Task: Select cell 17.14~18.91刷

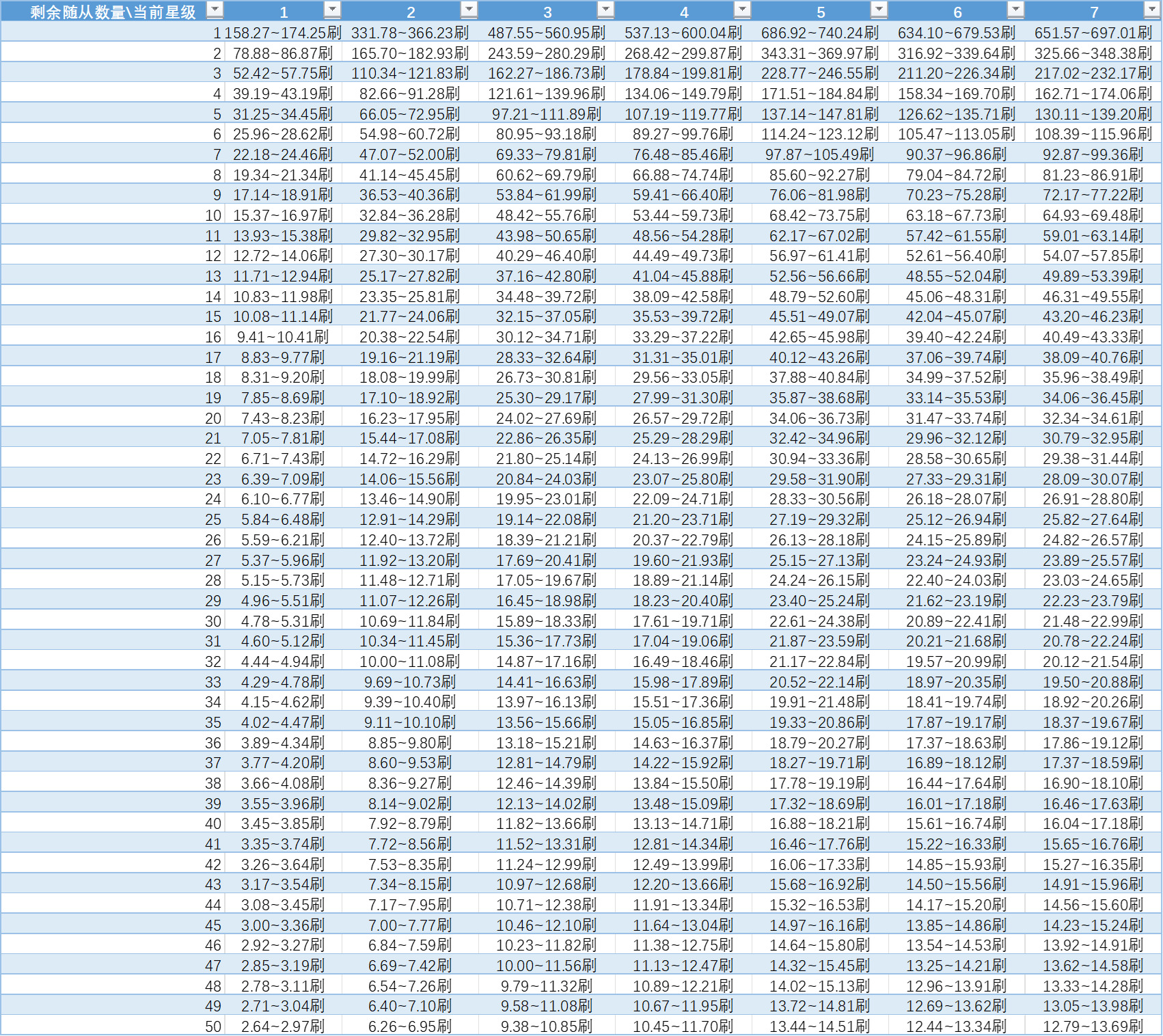Action: point(283,195)
